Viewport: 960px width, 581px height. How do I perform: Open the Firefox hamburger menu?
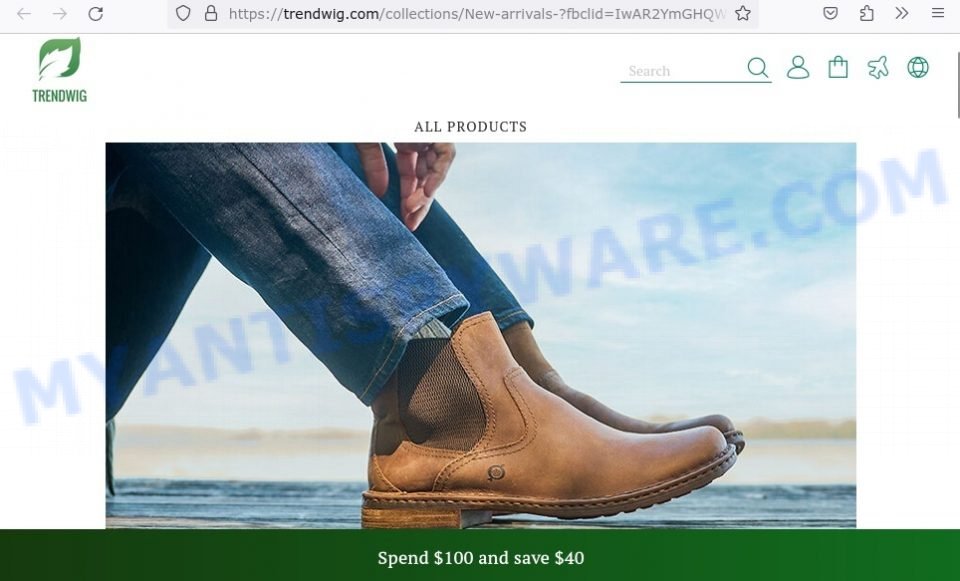tap(938, 13)
